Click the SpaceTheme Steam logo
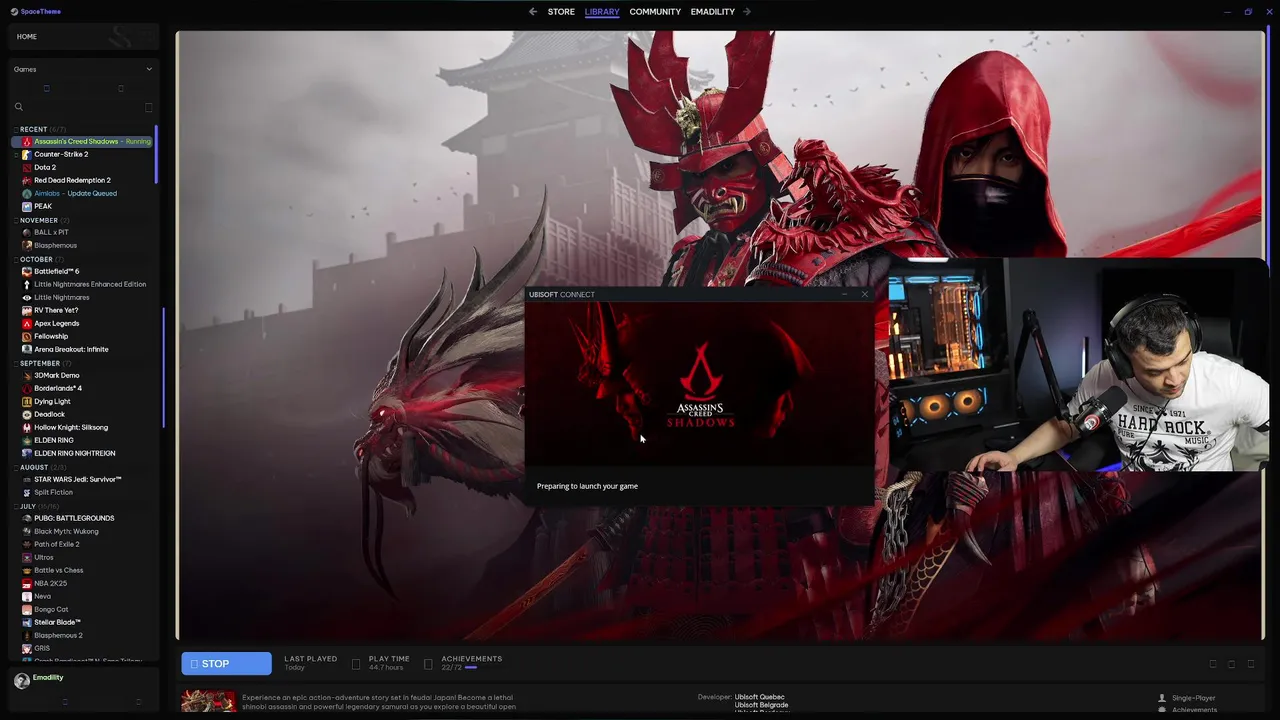The height and width of the screenshot is (720, 1280). point(14,12)
